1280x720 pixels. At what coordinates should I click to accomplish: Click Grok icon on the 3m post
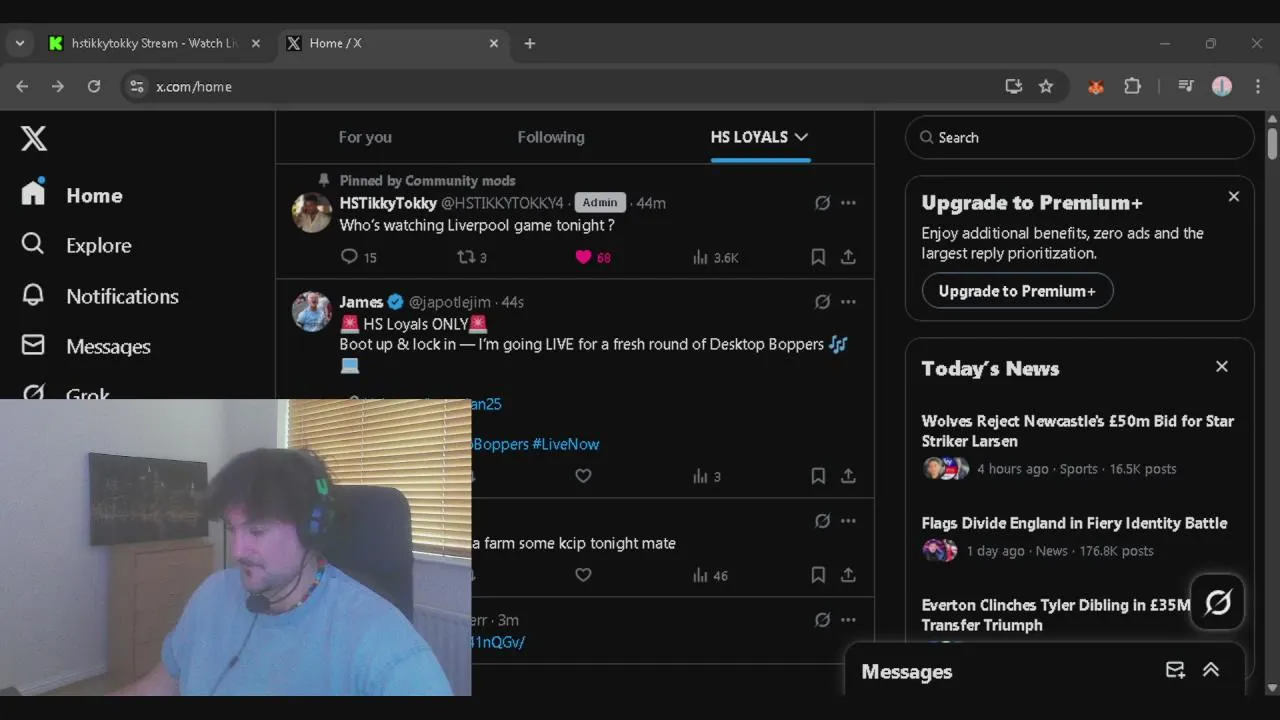coord(822,620)
